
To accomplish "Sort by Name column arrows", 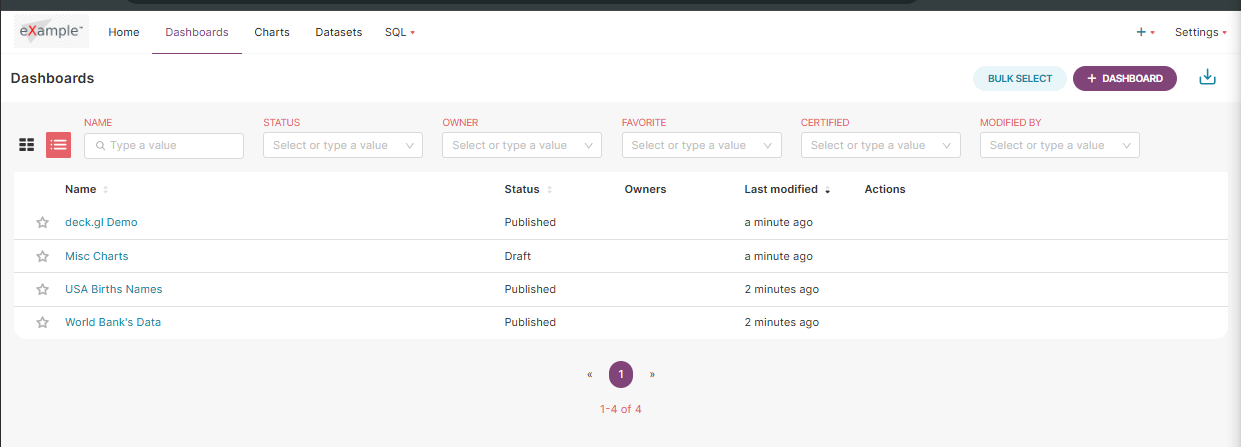I will [x=106, y=189].
